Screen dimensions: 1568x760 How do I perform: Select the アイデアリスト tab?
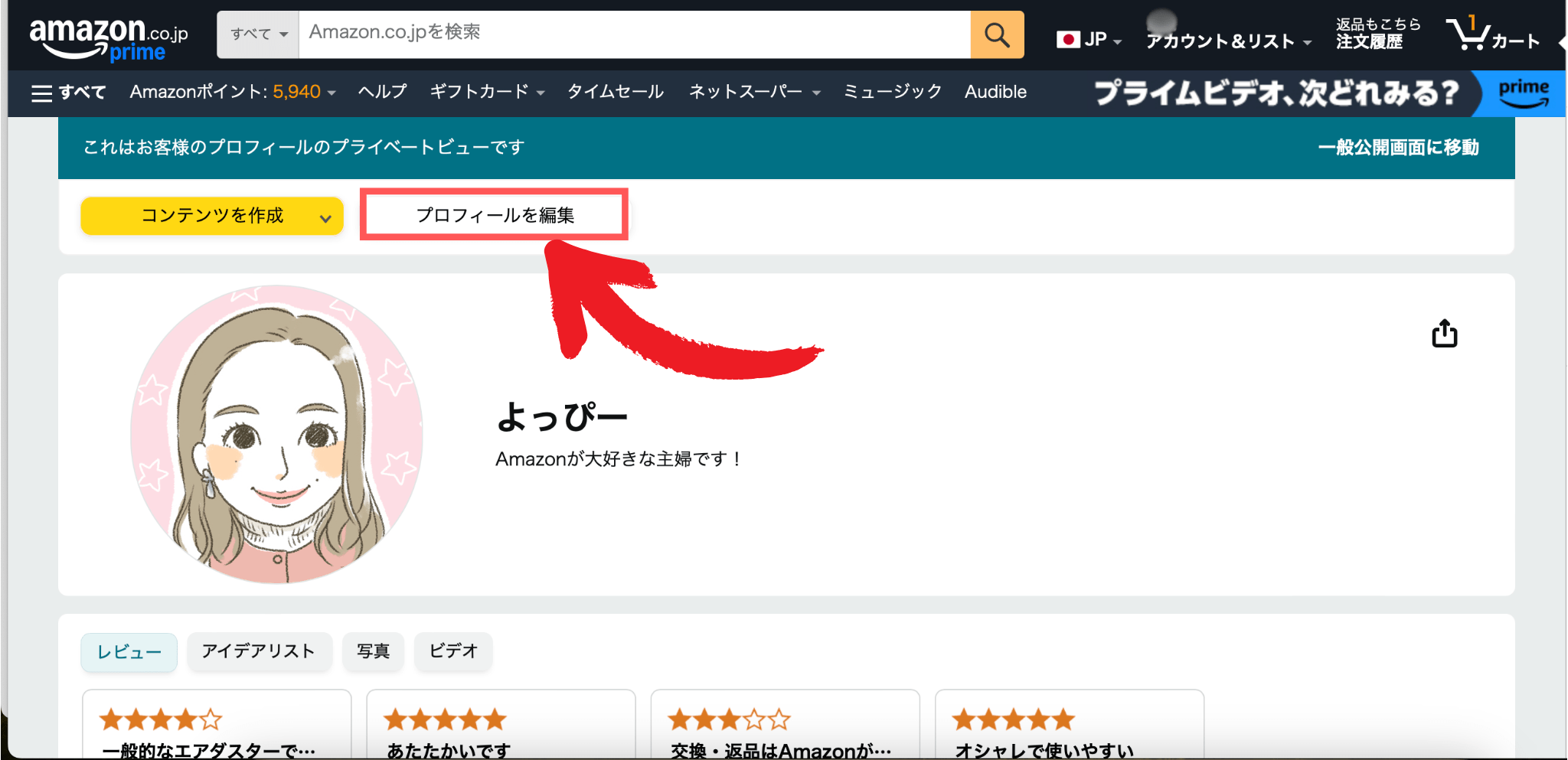[259, 651]
